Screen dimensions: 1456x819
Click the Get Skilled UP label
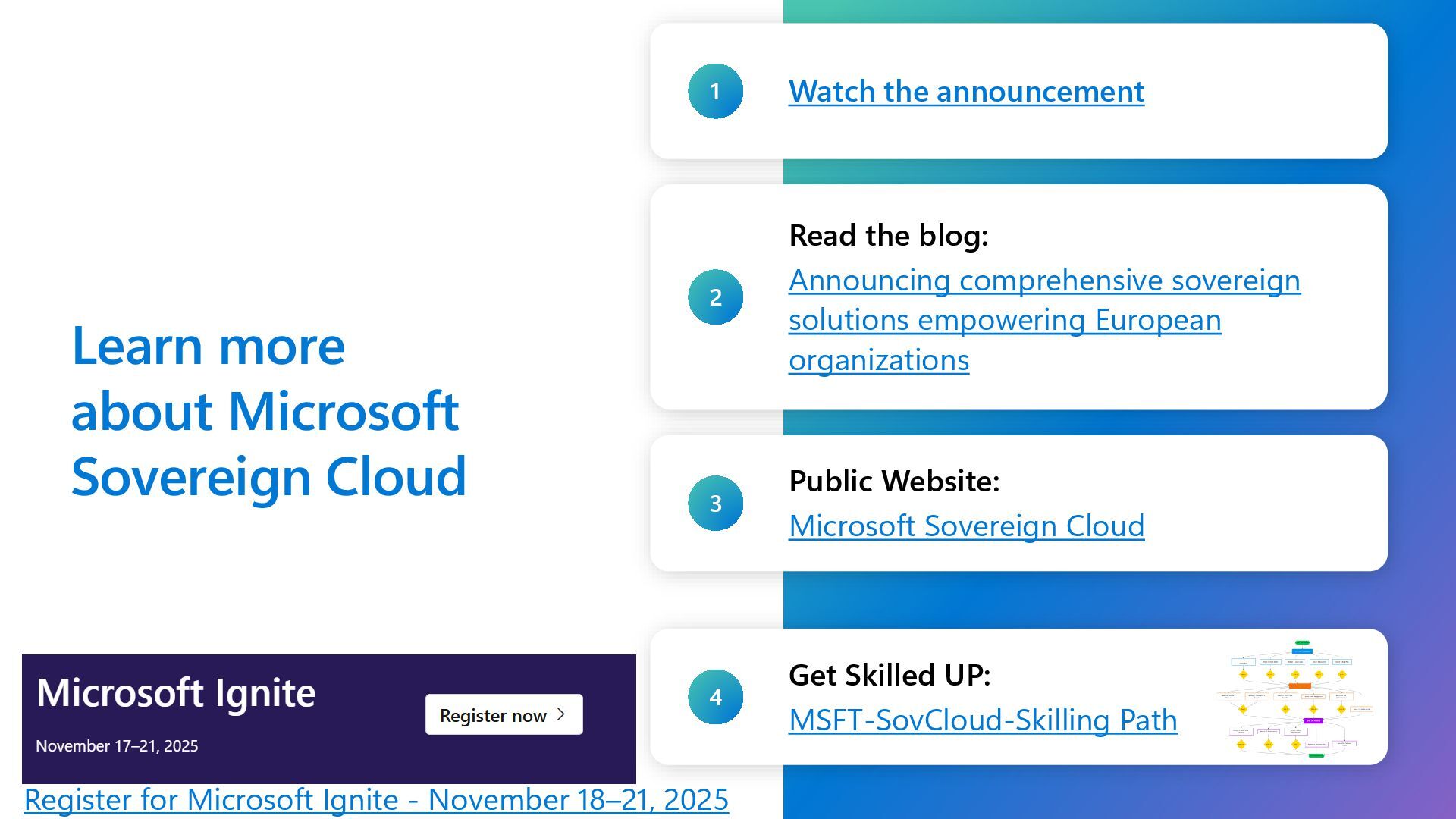pos(890,676)
